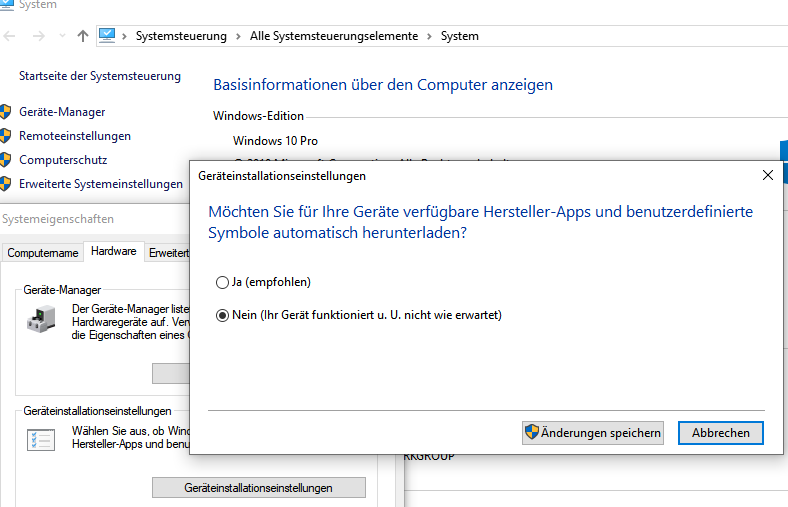
Task: Select Nein radio option
Action: (359, 316)
